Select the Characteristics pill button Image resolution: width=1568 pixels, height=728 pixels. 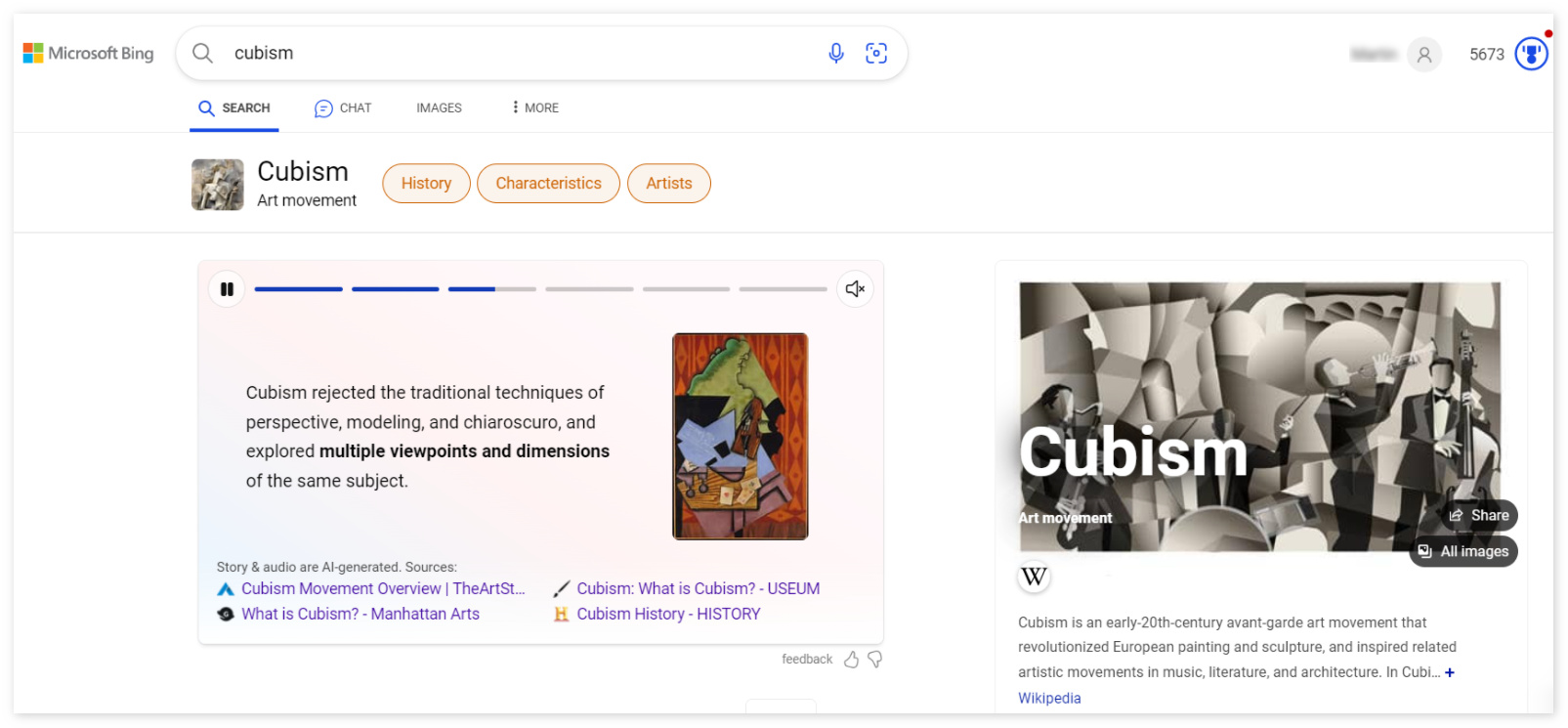click(548, 184)
